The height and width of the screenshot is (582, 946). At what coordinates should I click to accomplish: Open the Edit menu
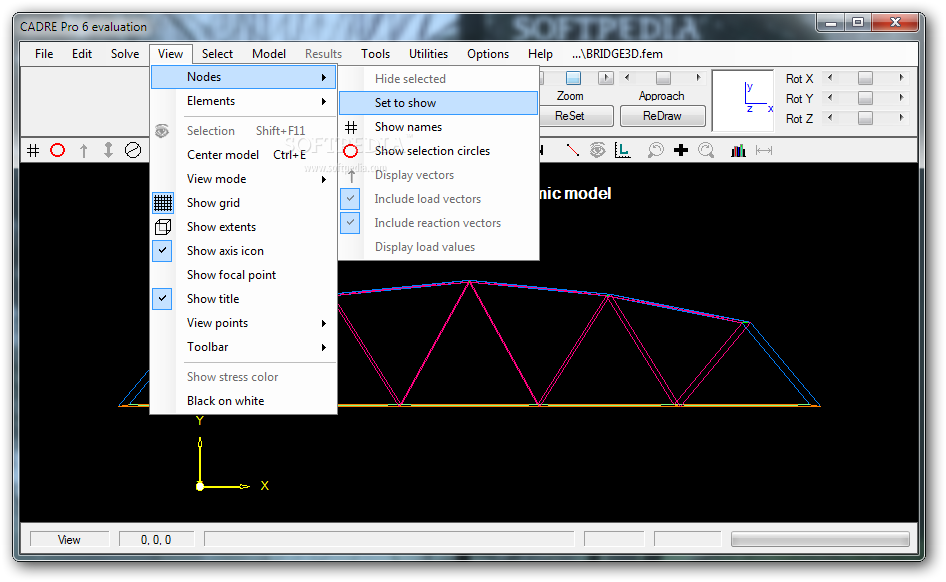82,54
